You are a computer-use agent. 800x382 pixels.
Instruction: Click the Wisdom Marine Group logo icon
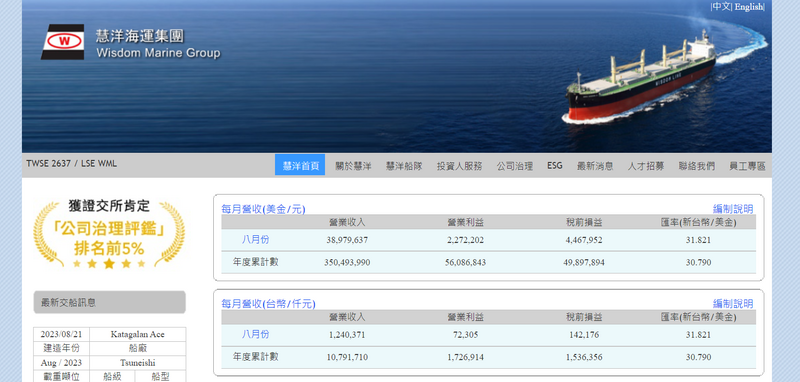63,42
